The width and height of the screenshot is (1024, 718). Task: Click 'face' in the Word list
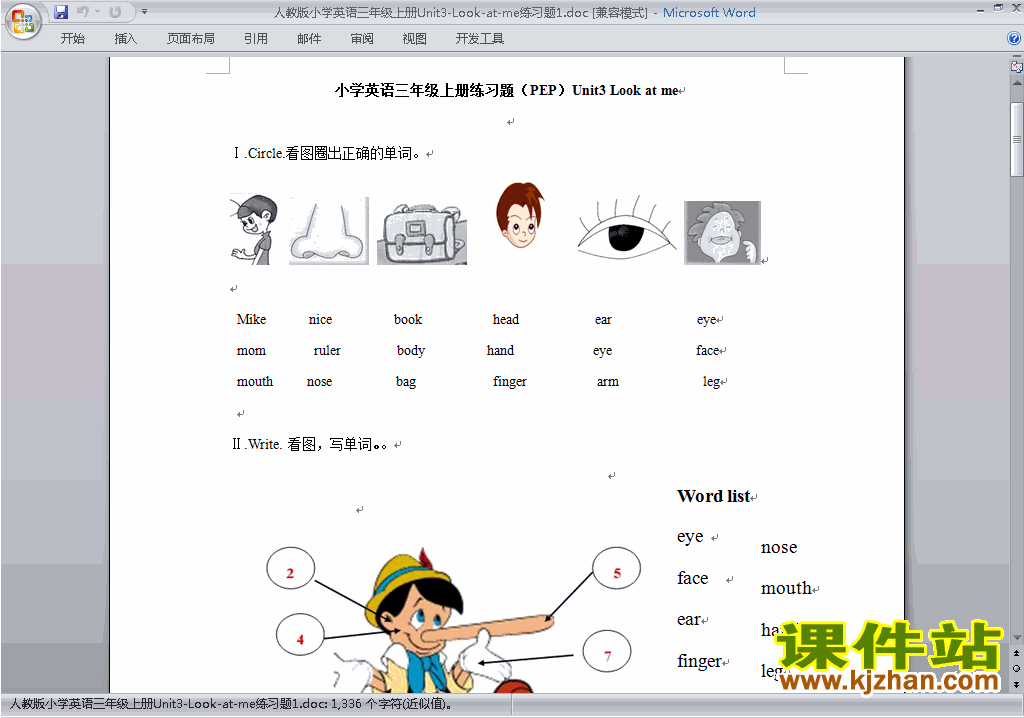click(692, 579)
